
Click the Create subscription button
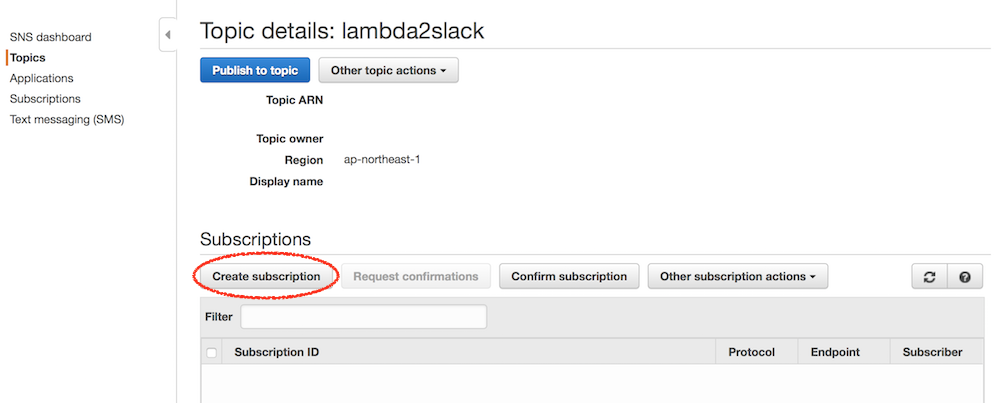[x=266, y=276]
